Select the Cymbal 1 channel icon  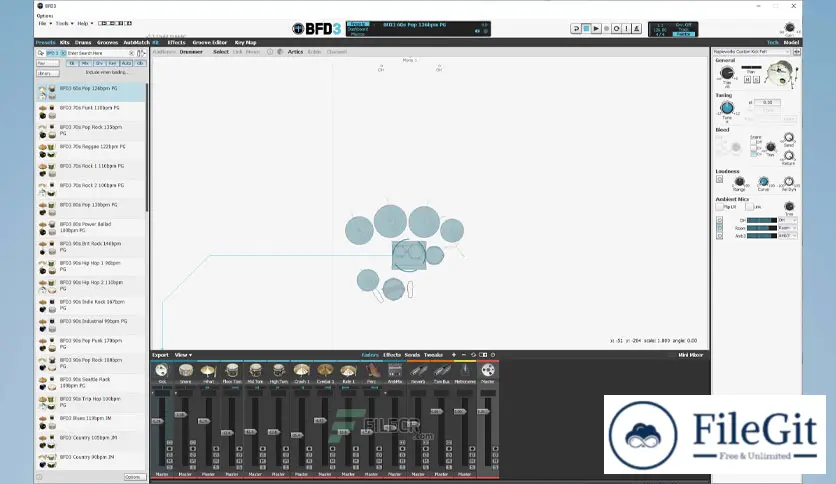pos(325,370)
